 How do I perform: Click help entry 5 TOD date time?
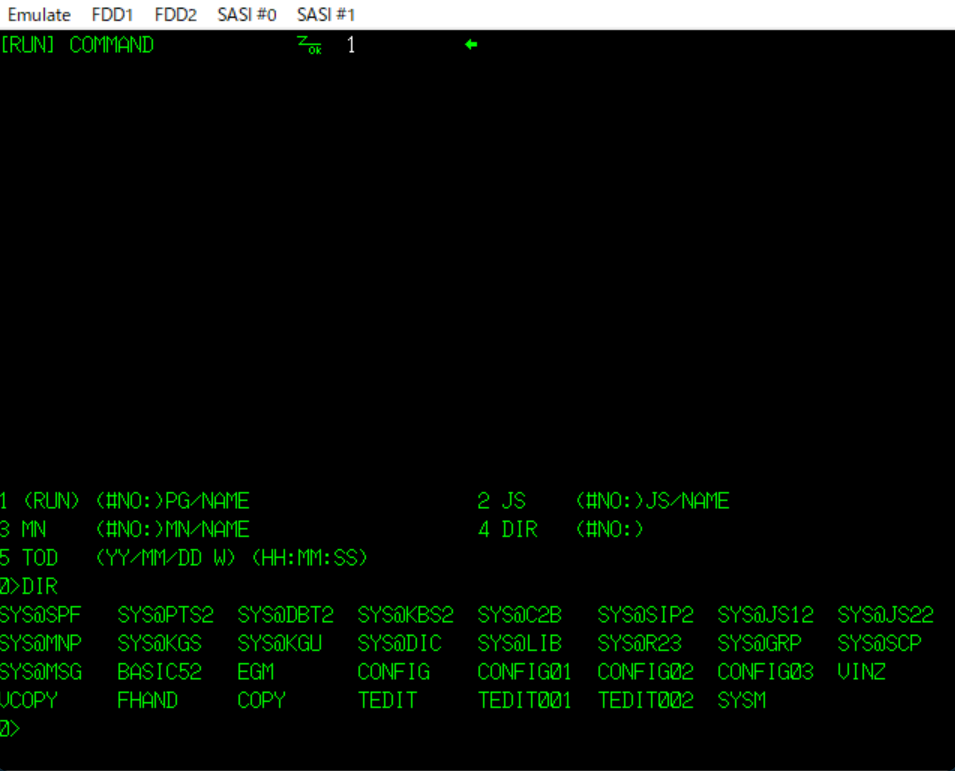pyautogui.click(x=184, y=558)
